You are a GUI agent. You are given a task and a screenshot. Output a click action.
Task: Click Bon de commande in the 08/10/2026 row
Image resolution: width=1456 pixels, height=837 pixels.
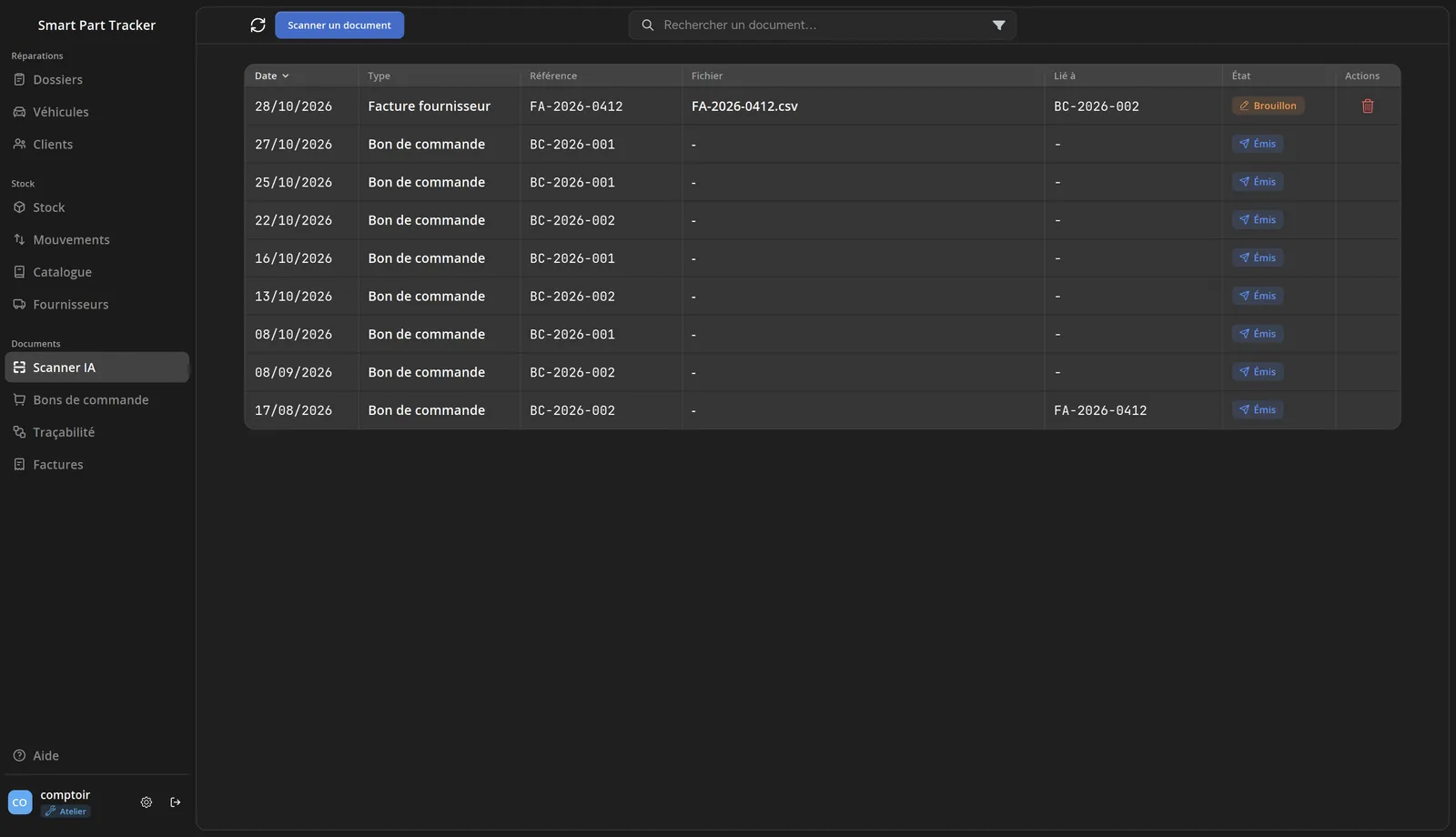point(427,335)
